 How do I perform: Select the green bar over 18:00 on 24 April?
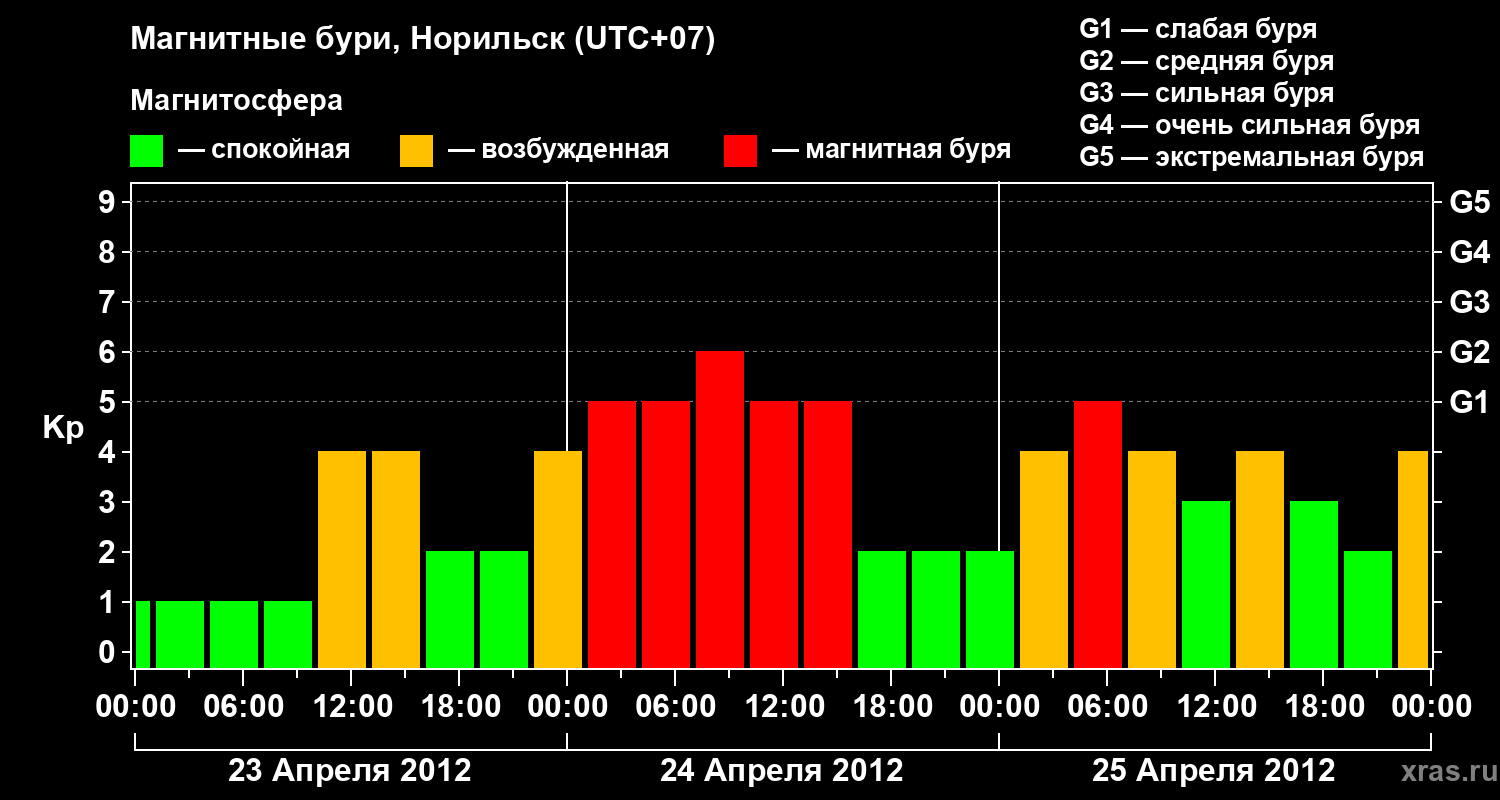tap(882, 609)
